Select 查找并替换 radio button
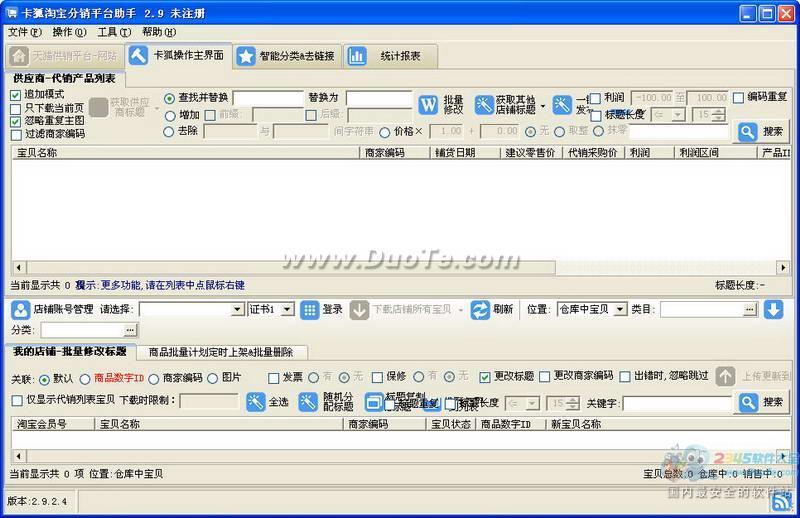800x518 pixels. point(169,98)
